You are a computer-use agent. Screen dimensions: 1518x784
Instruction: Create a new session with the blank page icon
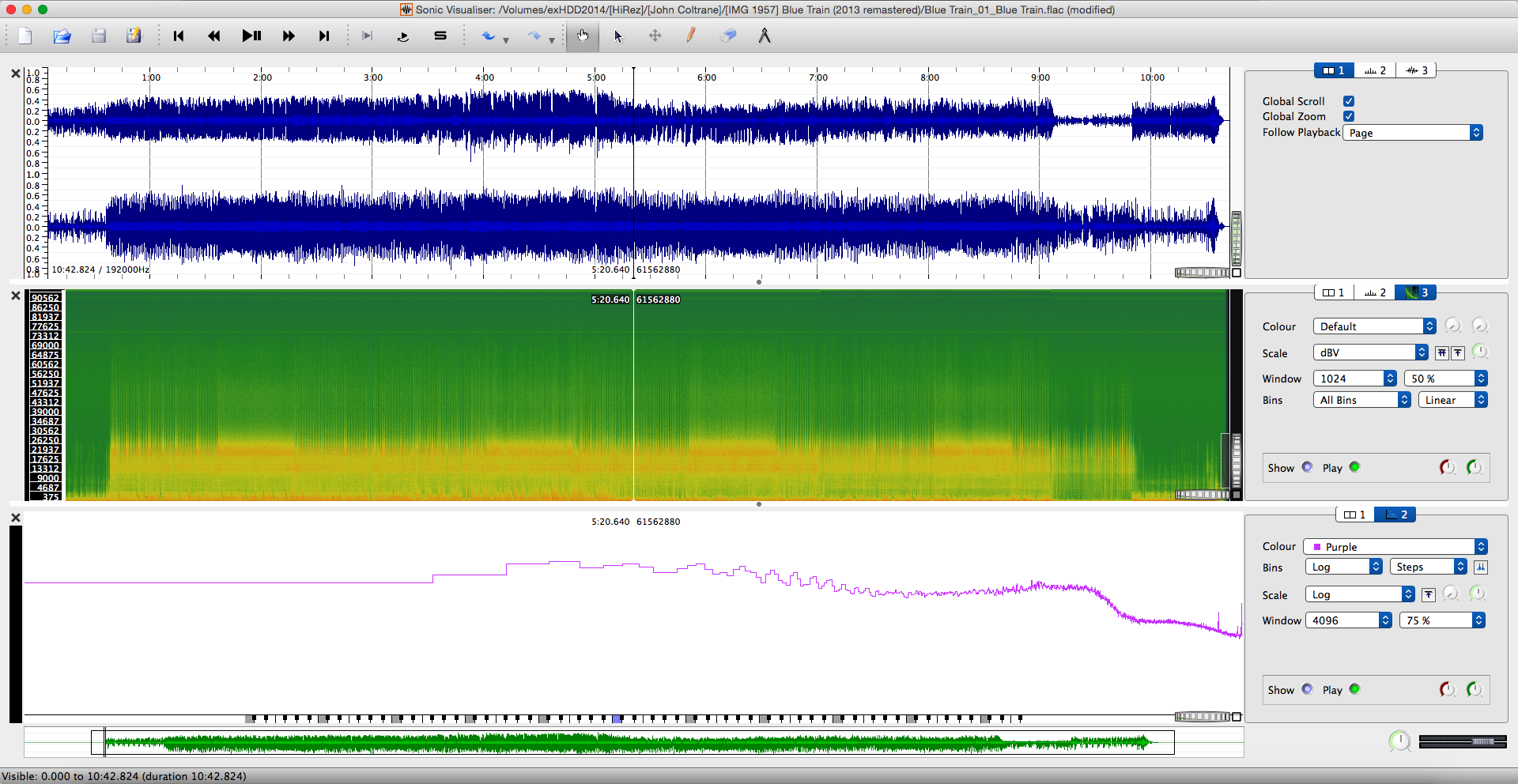pos(25,36)
